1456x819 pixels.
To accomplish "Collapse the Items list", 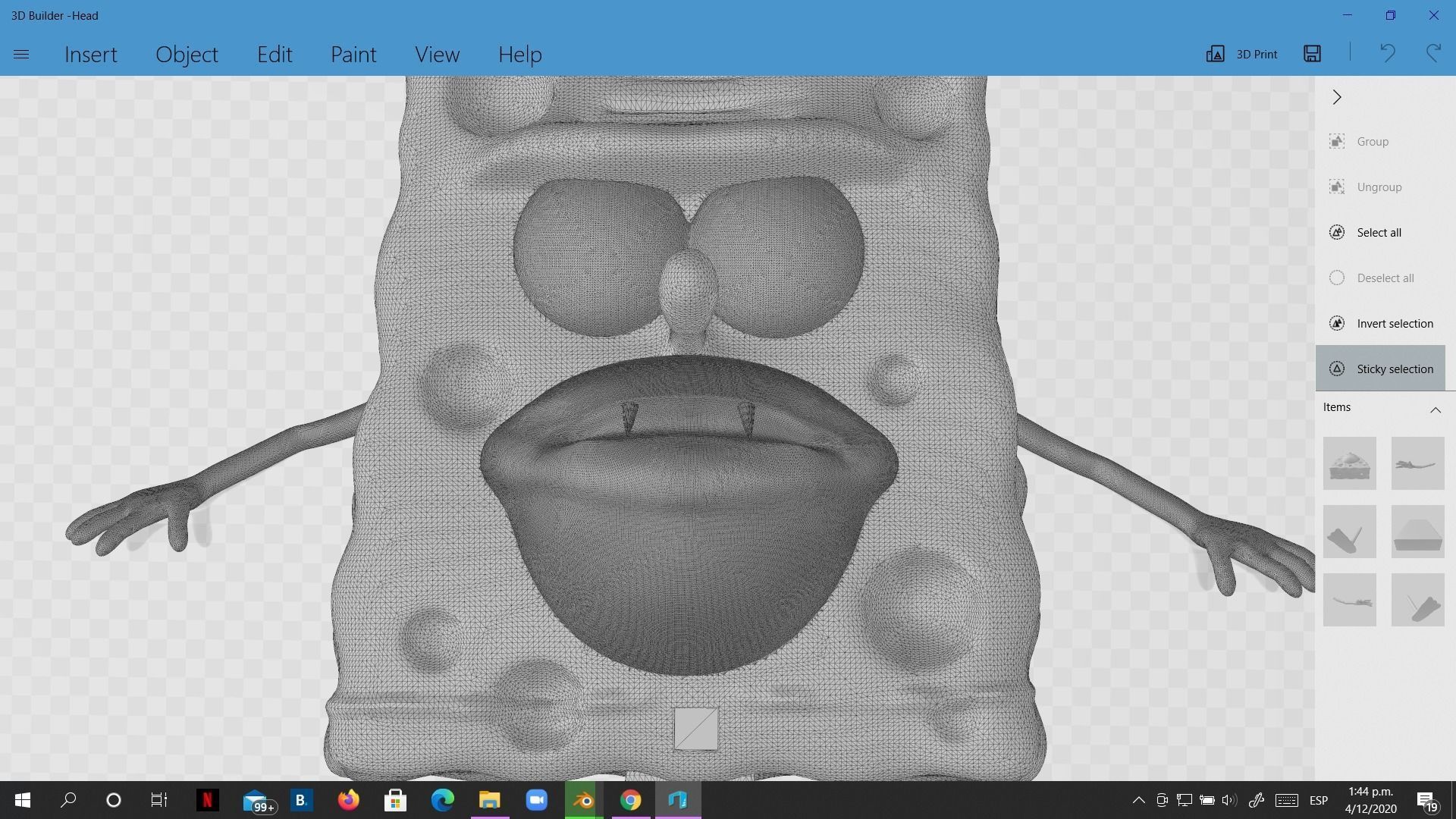I will [x=1436, y=409].
